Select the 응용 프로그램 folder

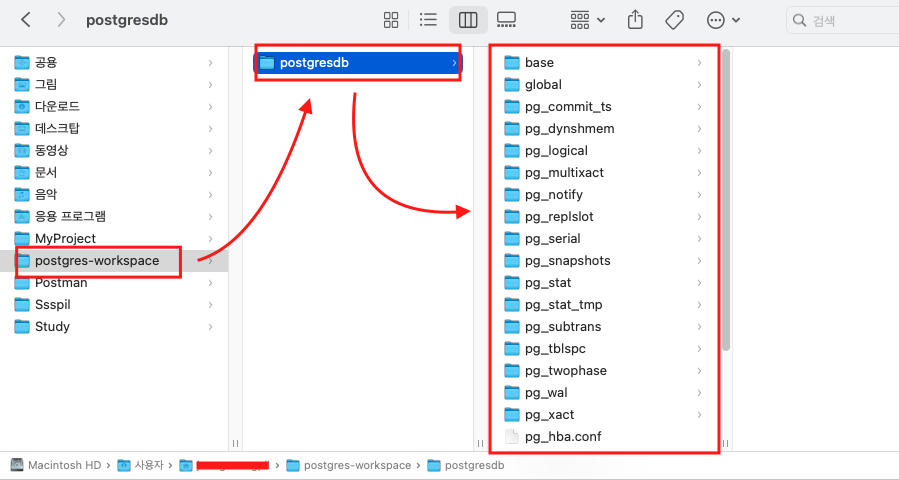pyautogui.click(x=115, y=216)
